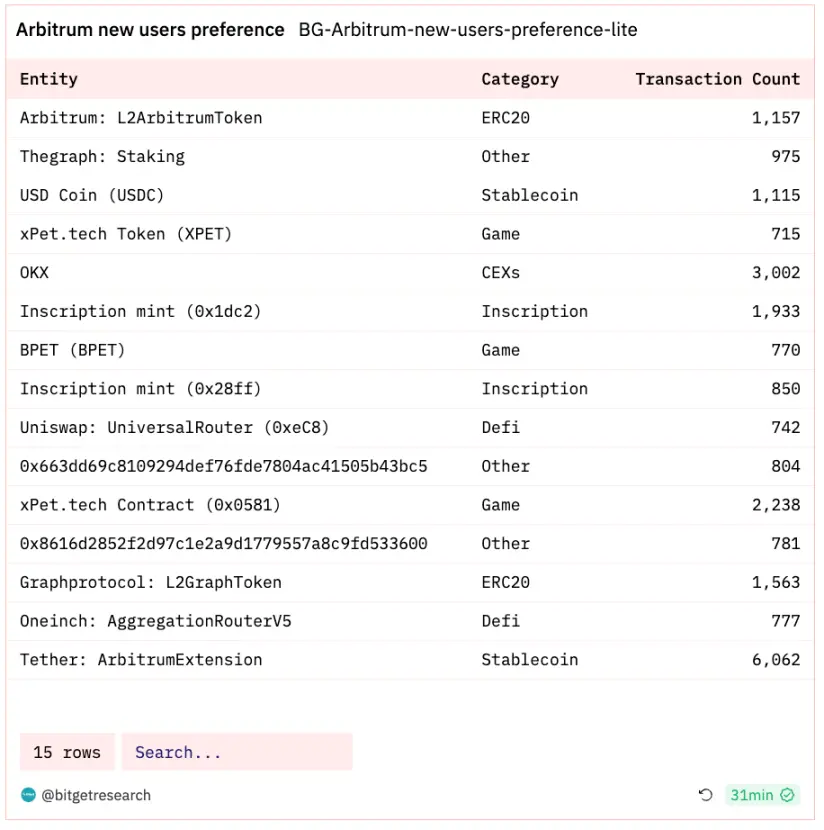Sort by the Entity column header
The image size is (824, 830).
tap(49, 79)
